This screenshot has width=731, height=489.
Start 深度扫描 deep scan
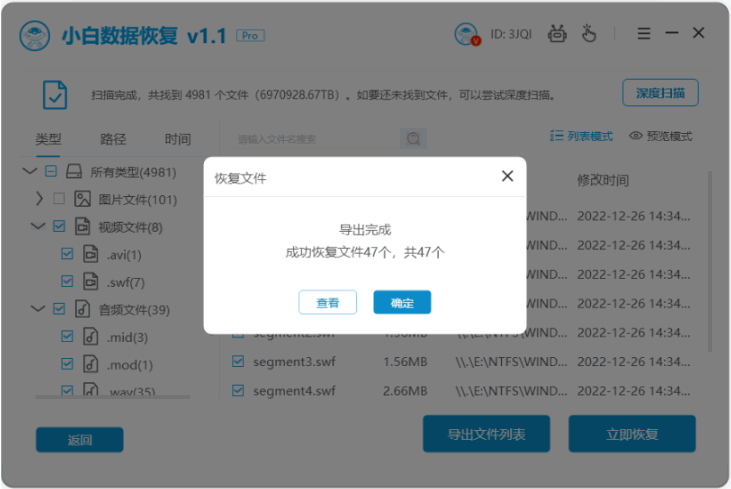pos(660,93)
